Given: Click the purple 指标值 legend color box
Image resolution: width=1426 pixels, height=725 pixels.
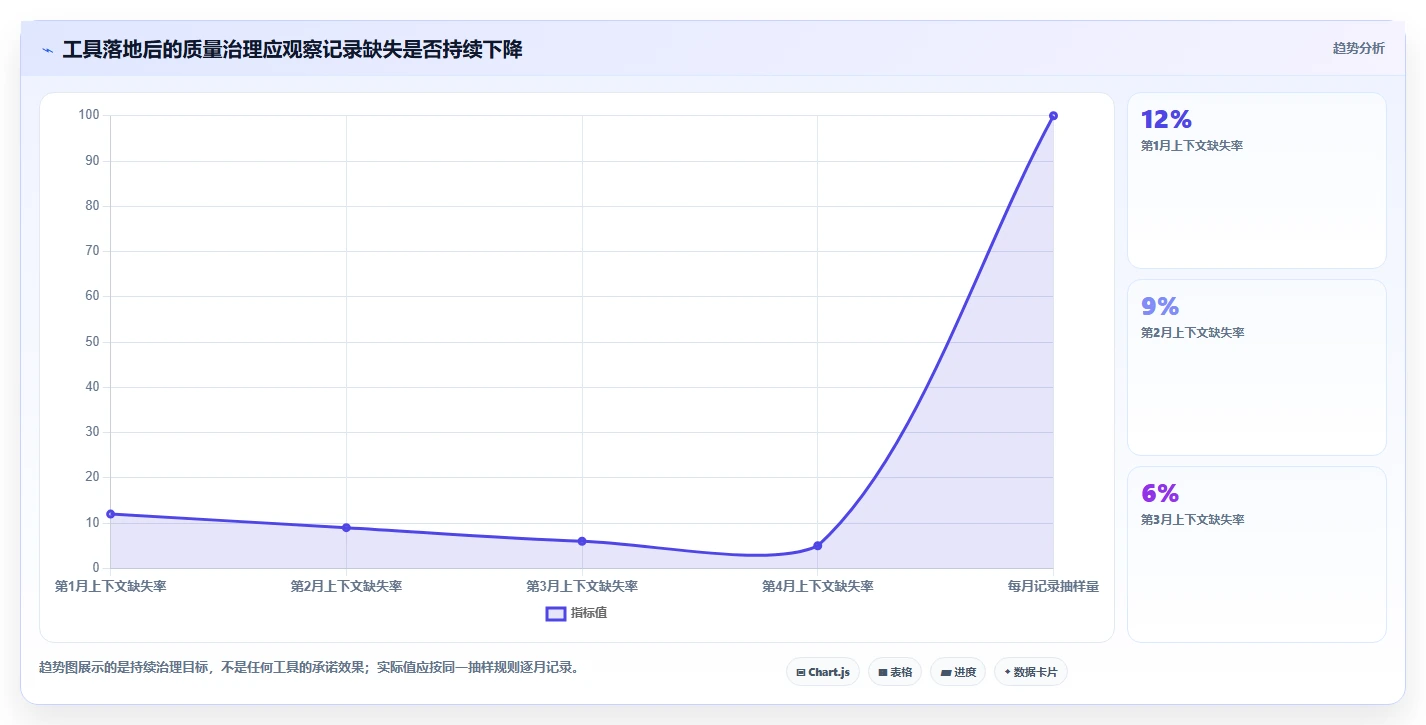Looking at the screenshot, I should click(x=556, y=613).
